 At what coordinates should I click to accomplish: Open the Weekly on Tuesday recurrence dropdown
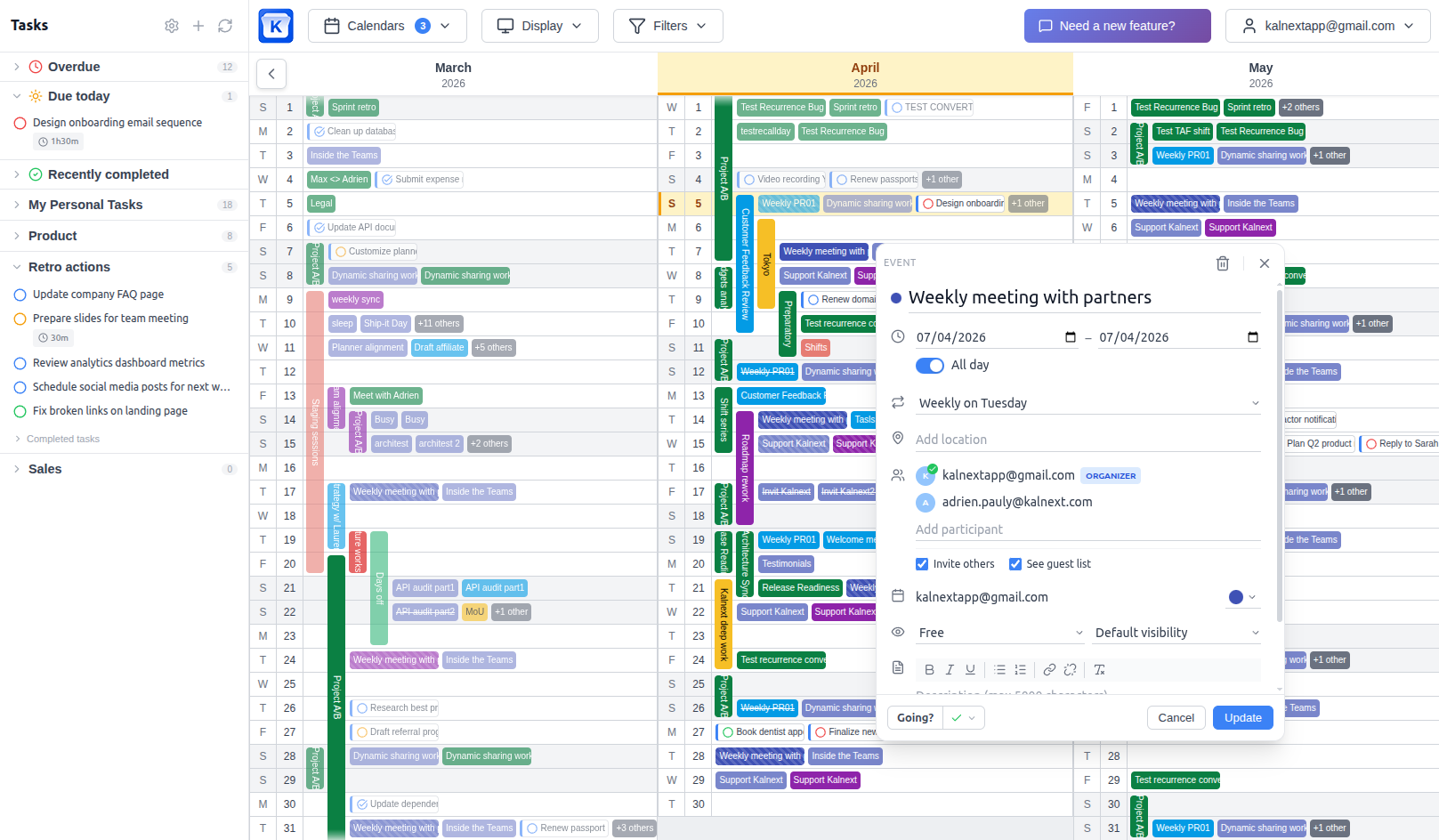(1088, 403)
